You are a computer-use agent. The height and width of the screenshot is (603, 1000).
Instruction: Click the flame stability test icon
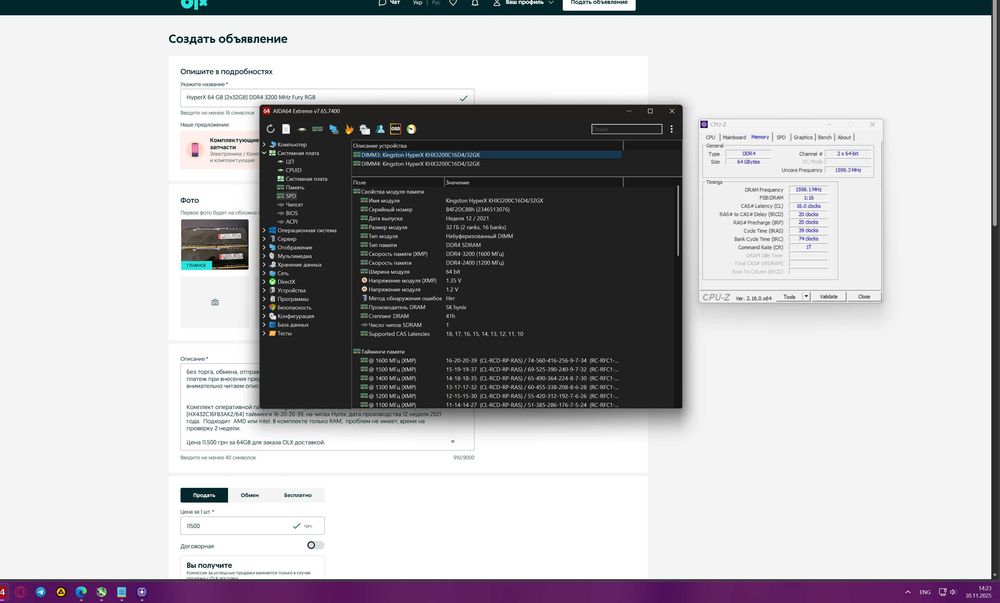pos(349,129)
